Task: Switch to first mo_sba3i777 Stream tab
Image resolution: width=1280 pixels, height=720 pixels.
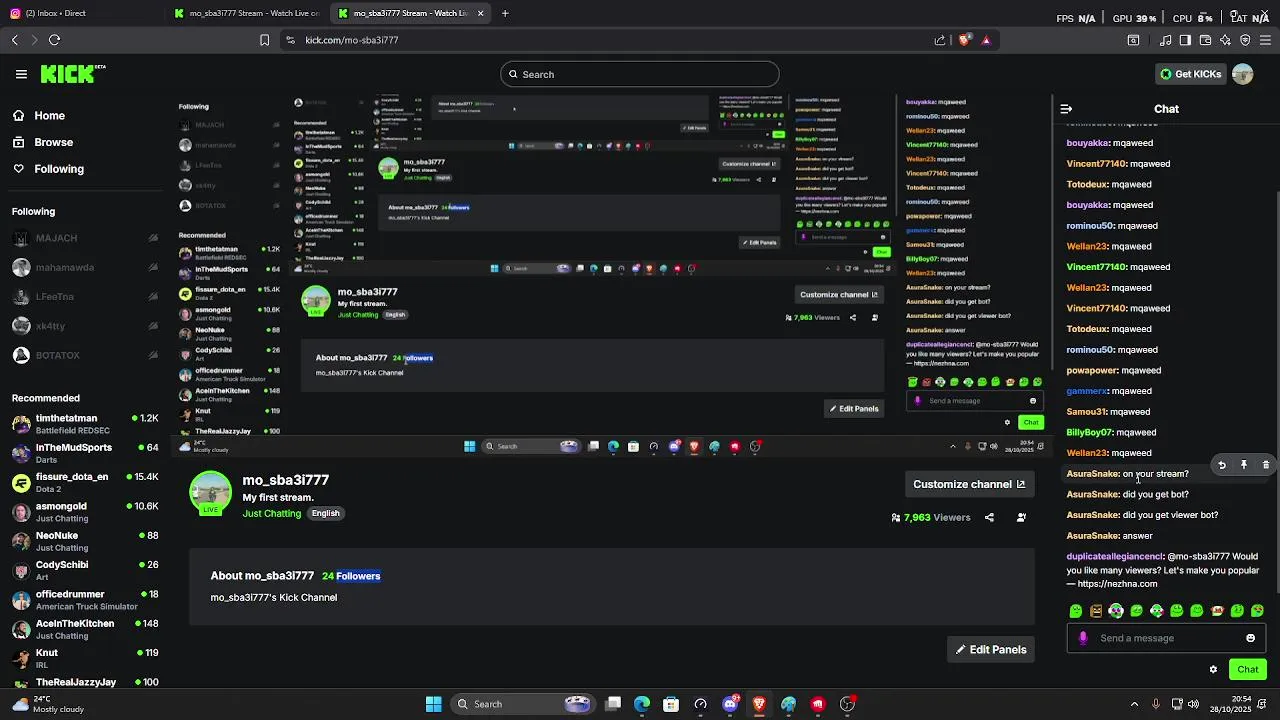Action: click(247, 13)
